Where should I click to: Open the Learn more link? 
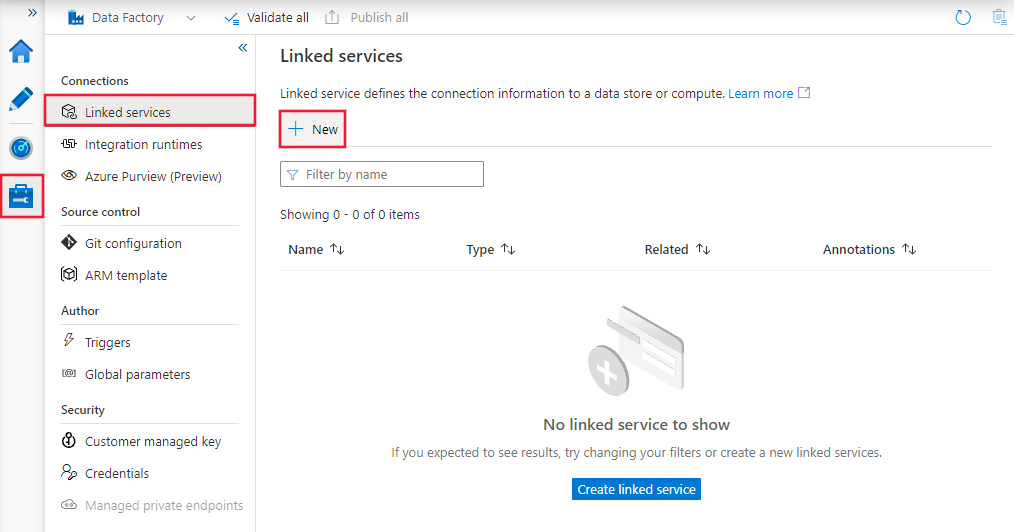(x=761, y=93)
